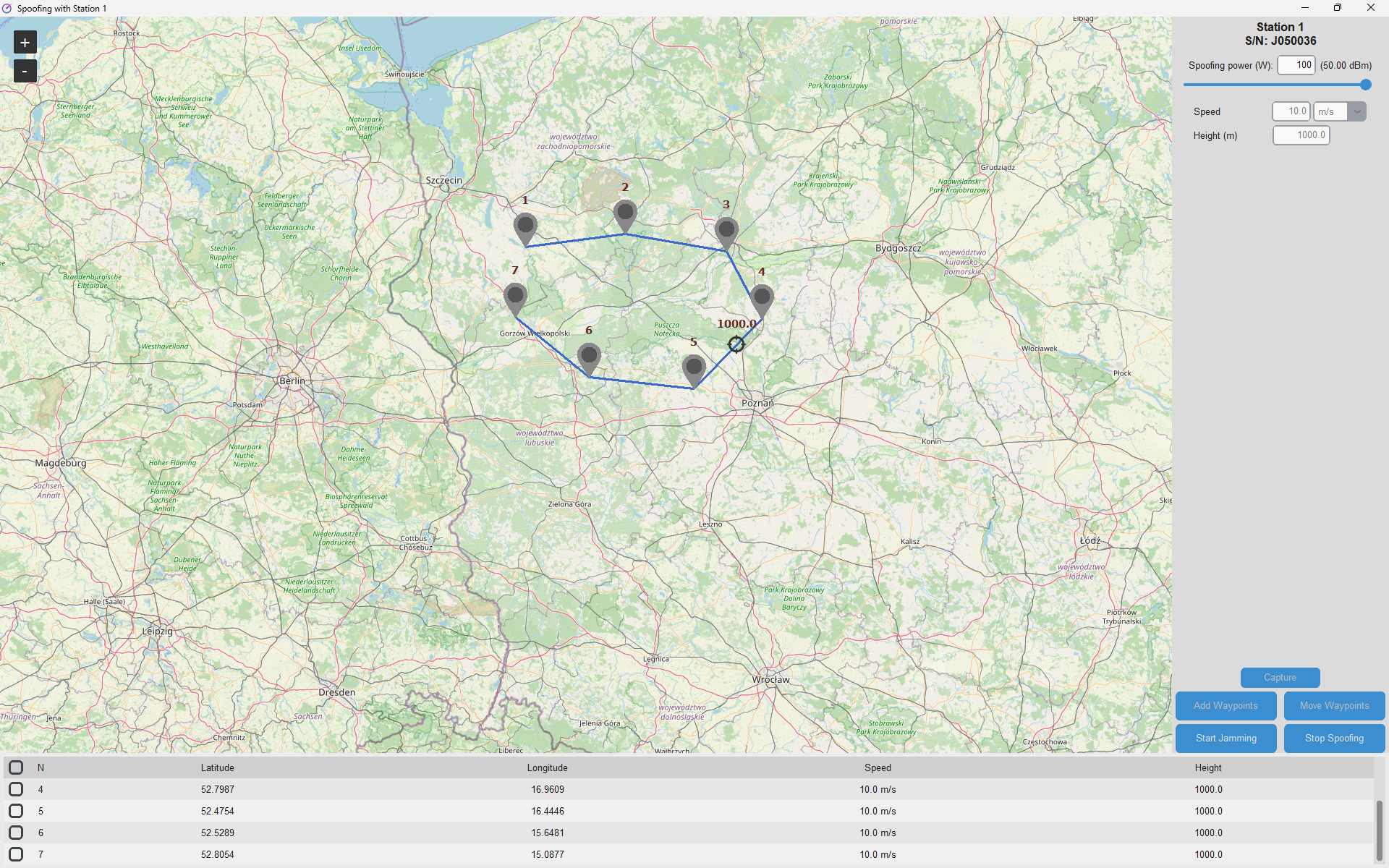The width and height of the screenshot is (1389, 868).
Task: Click the Height column header in table
Action: [x=1208, y=767]
